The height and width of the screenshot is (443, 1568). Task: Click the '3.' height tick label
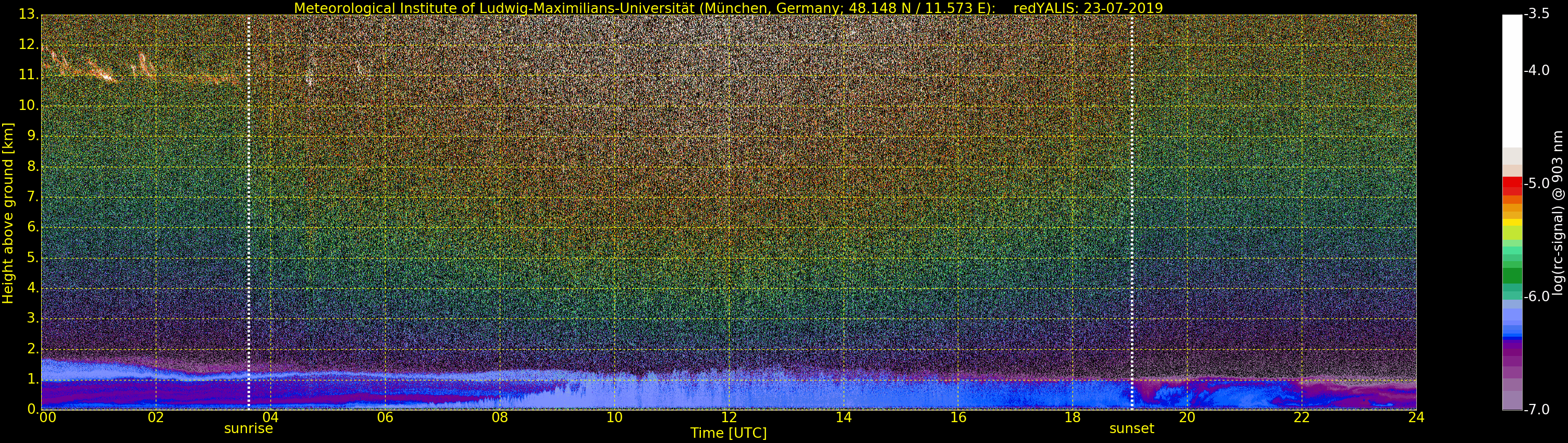(x=33, y=318)
